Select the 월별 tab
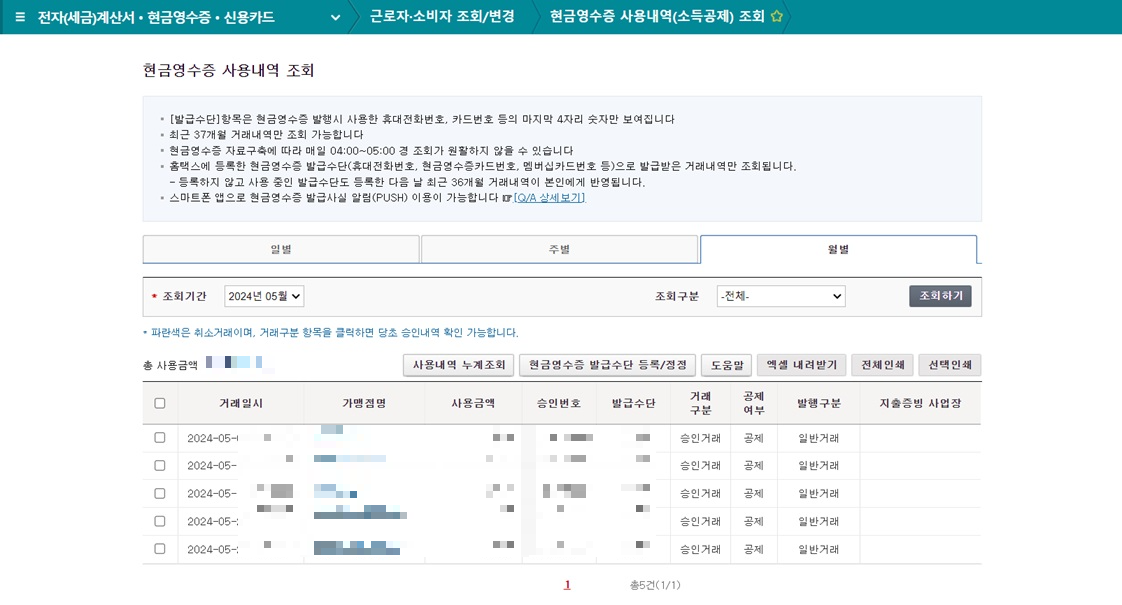 coord(838,249)
